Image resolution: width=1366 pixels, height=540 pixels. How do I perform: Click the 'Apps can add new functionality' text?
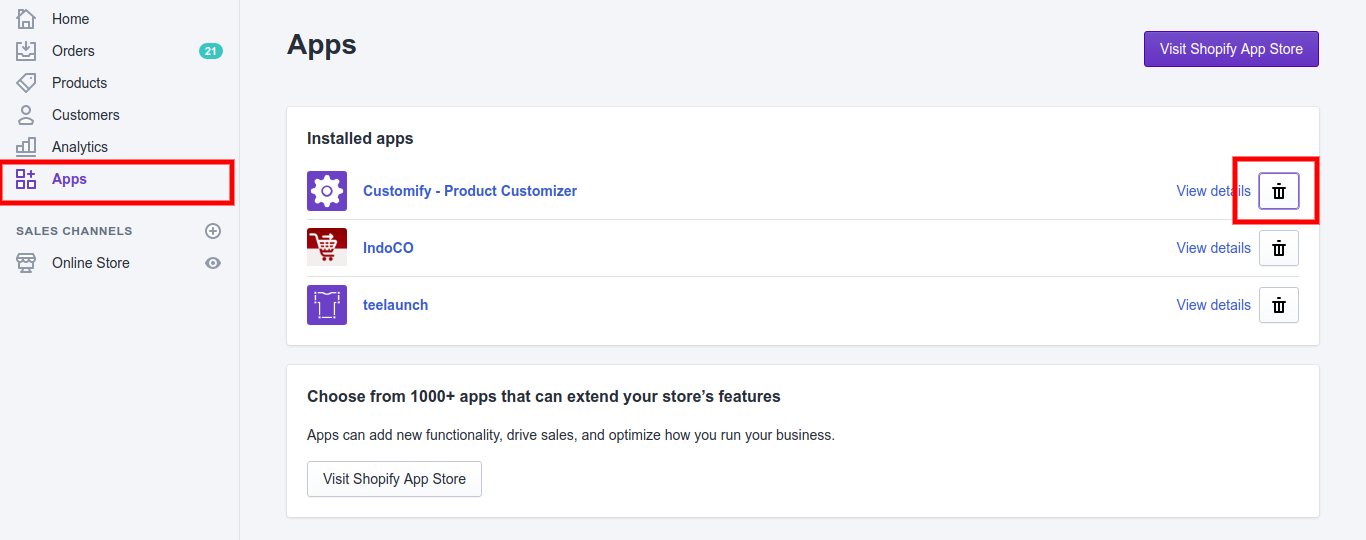pyautogui.click(x=571, y=436)
